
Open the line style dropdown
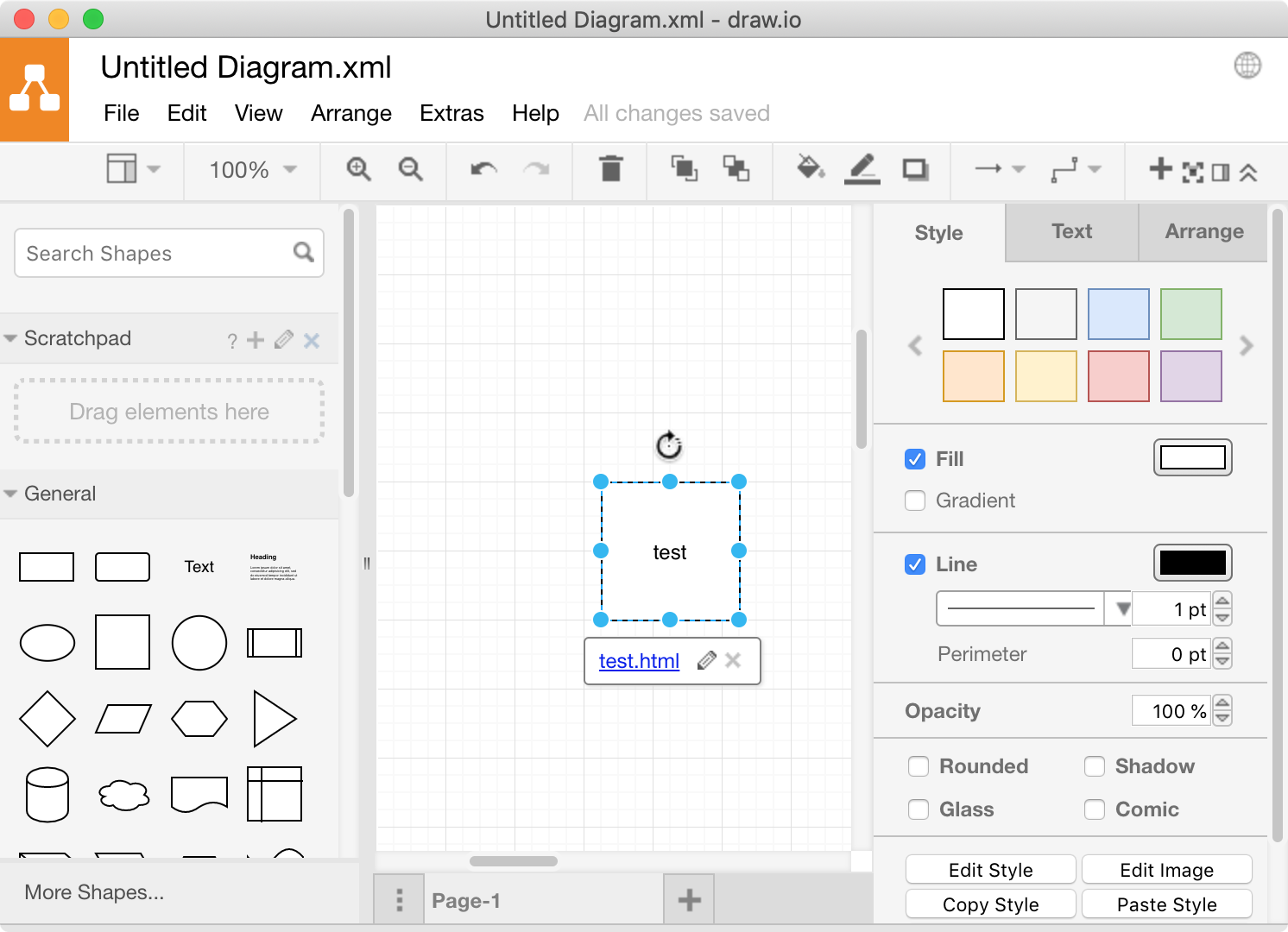point(1120,608)
